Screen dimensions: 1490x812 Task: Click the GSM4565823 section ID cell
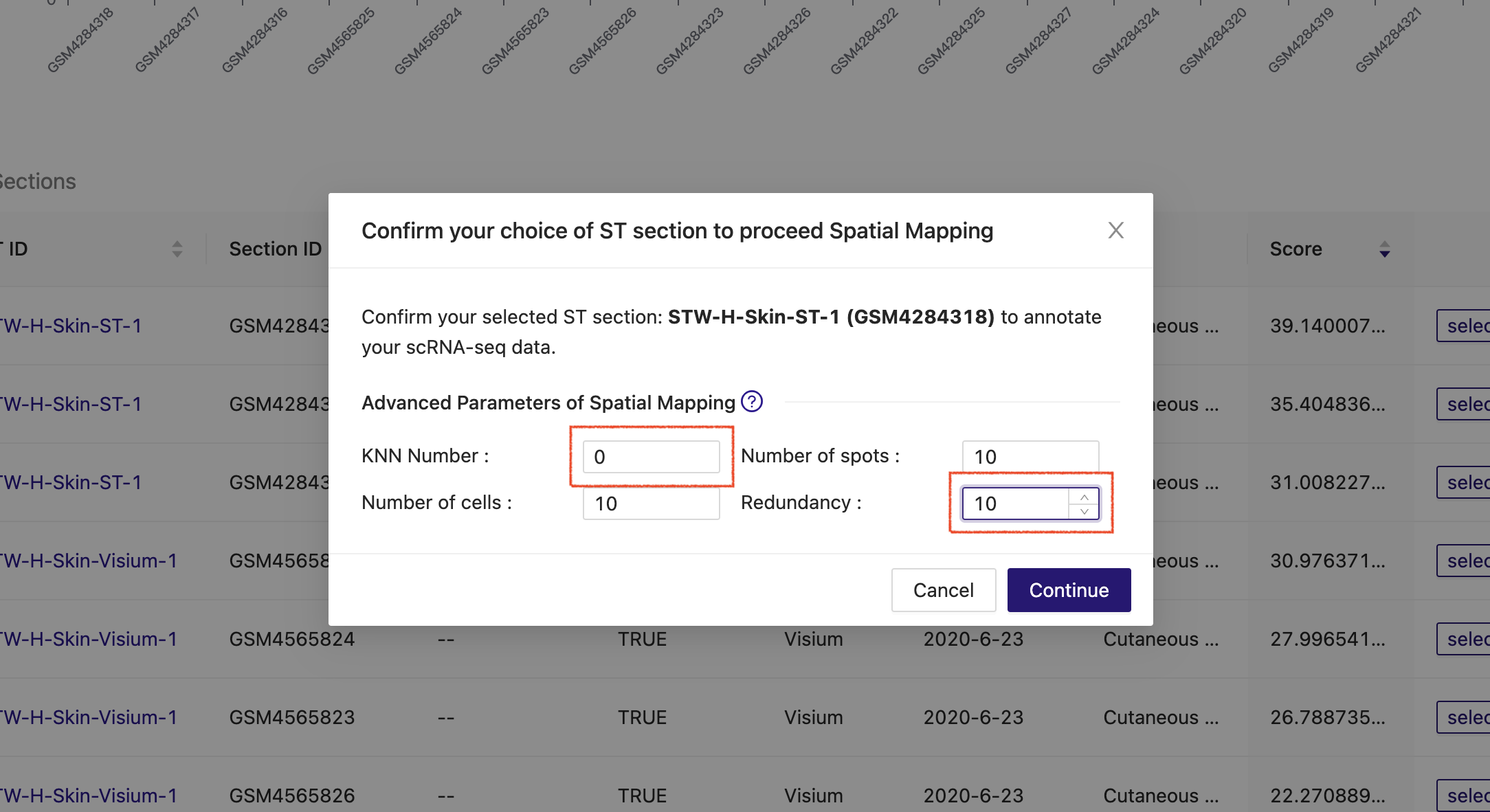click(x=292, y=717)
